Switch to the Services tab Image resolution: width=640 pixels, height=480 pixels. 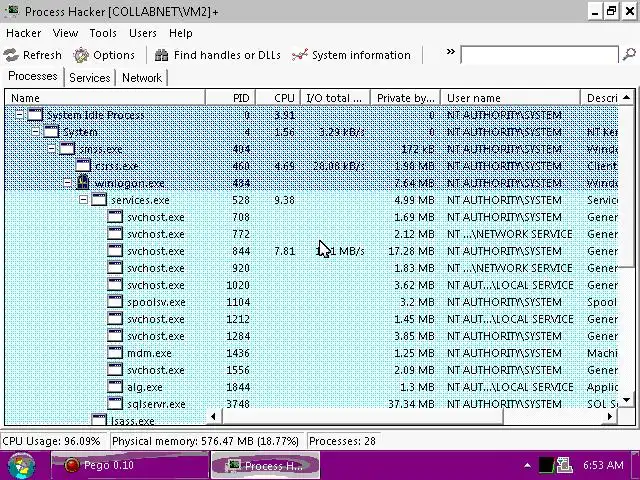[89, 78]
